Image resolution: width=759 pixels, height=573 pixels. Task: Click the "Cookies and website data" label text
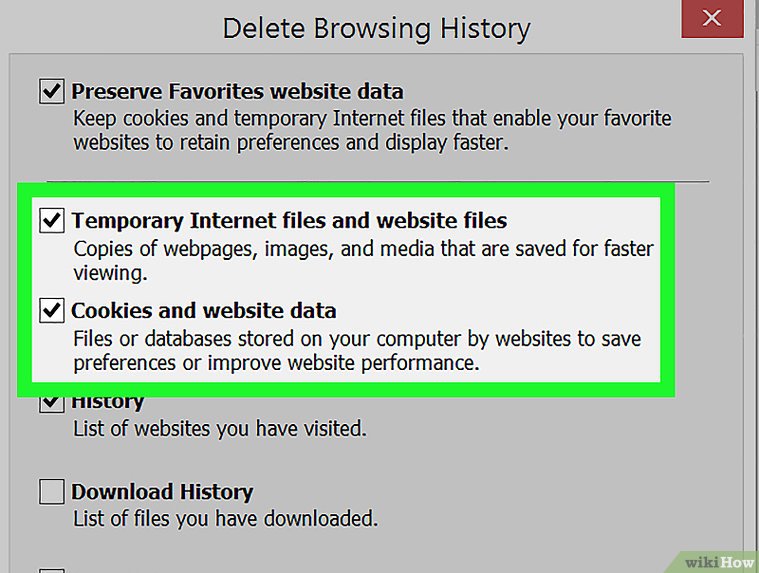tap(203, 310)
